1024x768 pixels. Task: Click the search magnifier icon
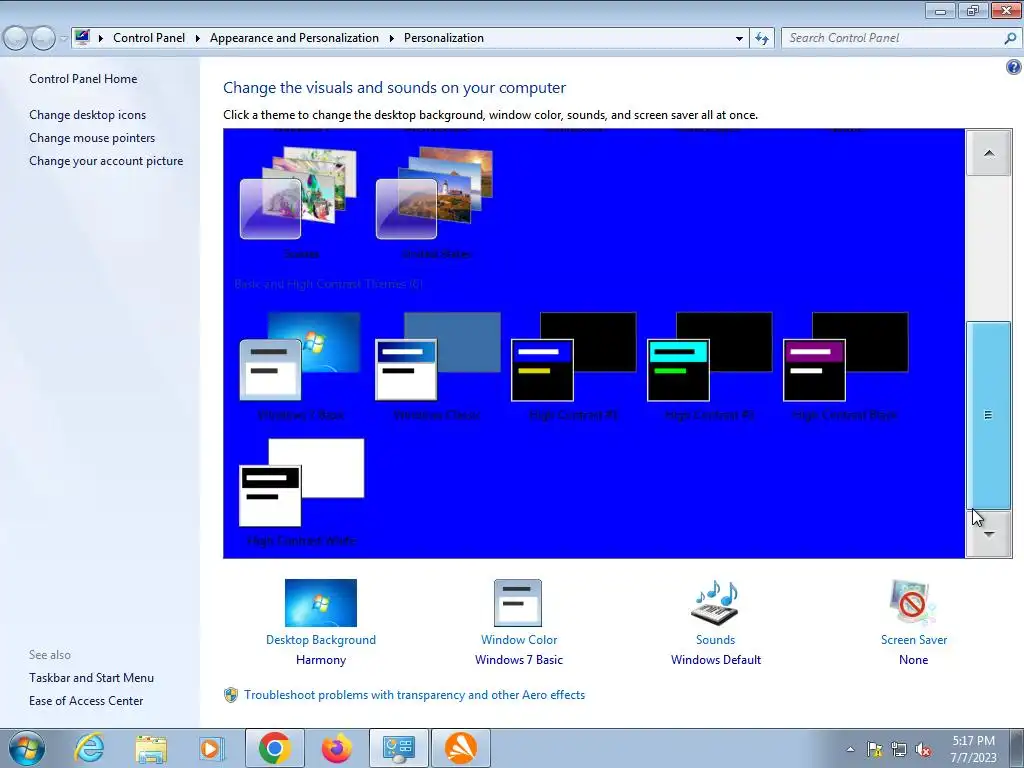pyautogui.click(x=1010, y=38)
